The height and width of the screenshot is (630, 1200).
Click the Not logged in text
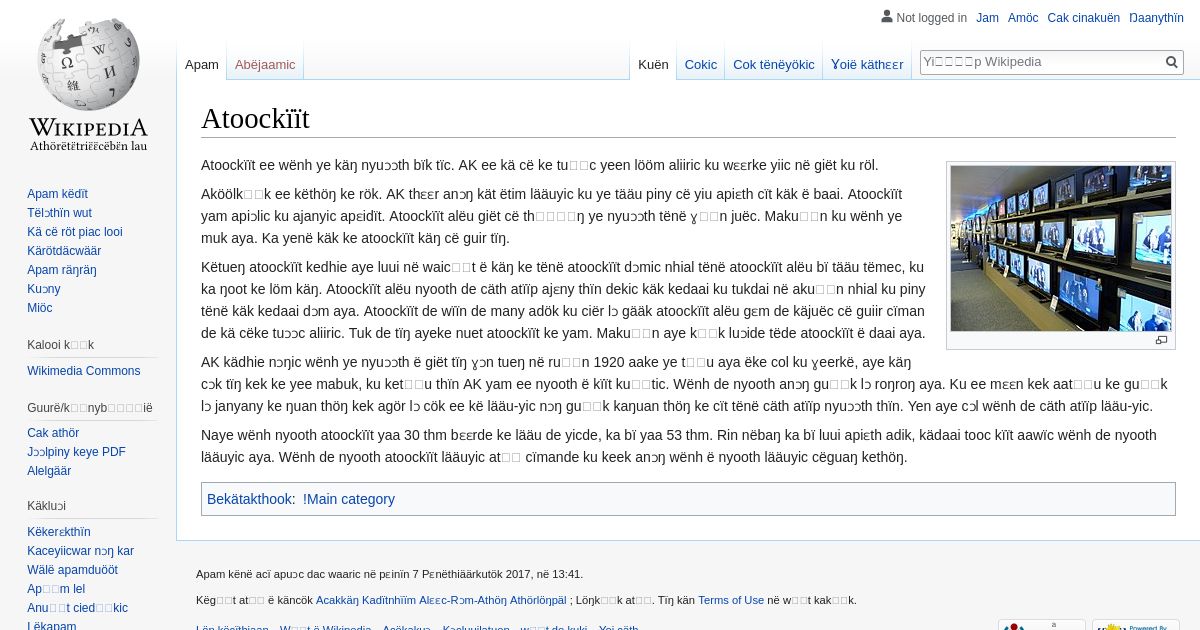pyautogui.click(x=932, y=18)
